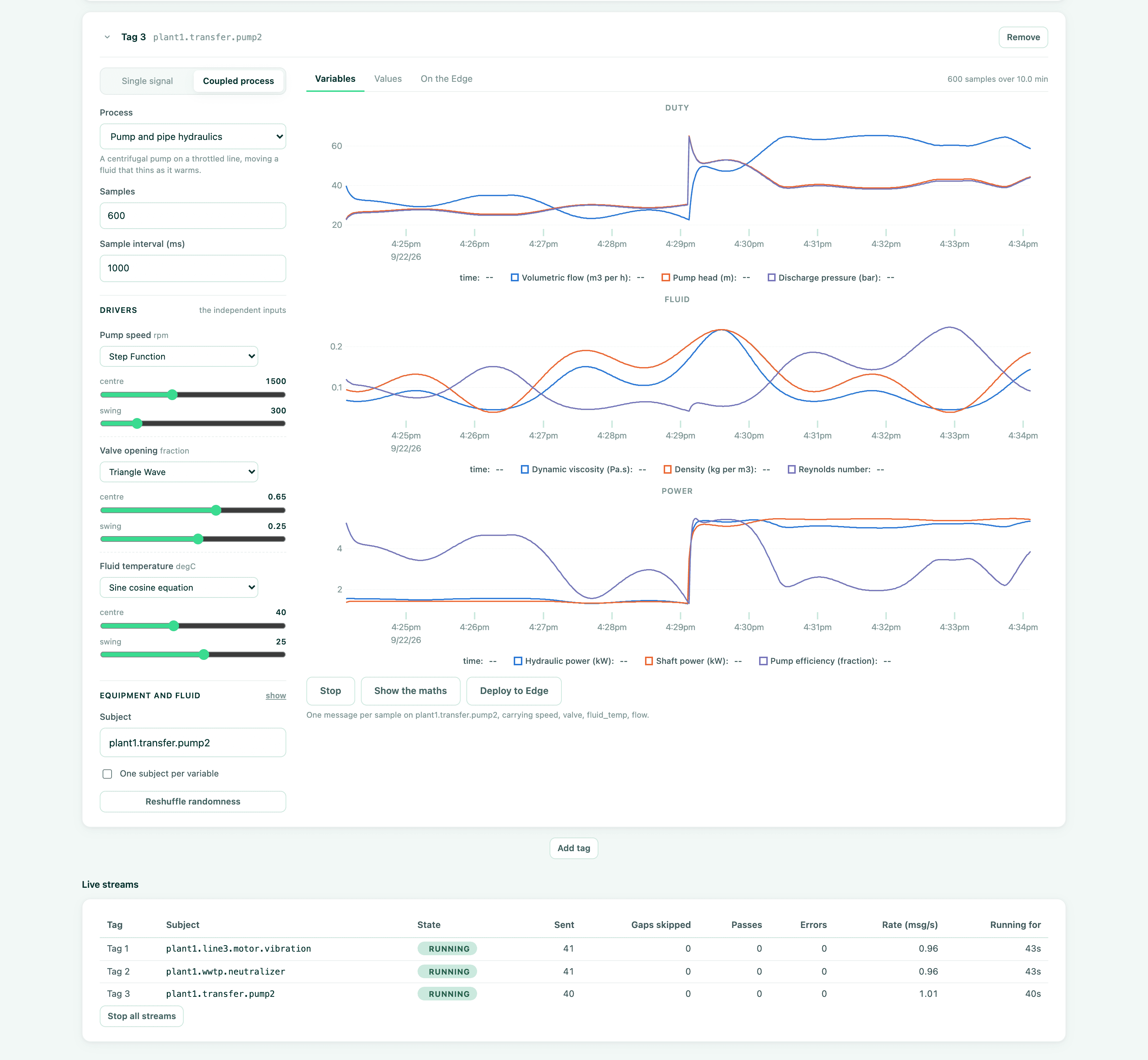Open the Pump speed Step Function dropdown
The image size is (1148, 1060).
click(179, 356)
